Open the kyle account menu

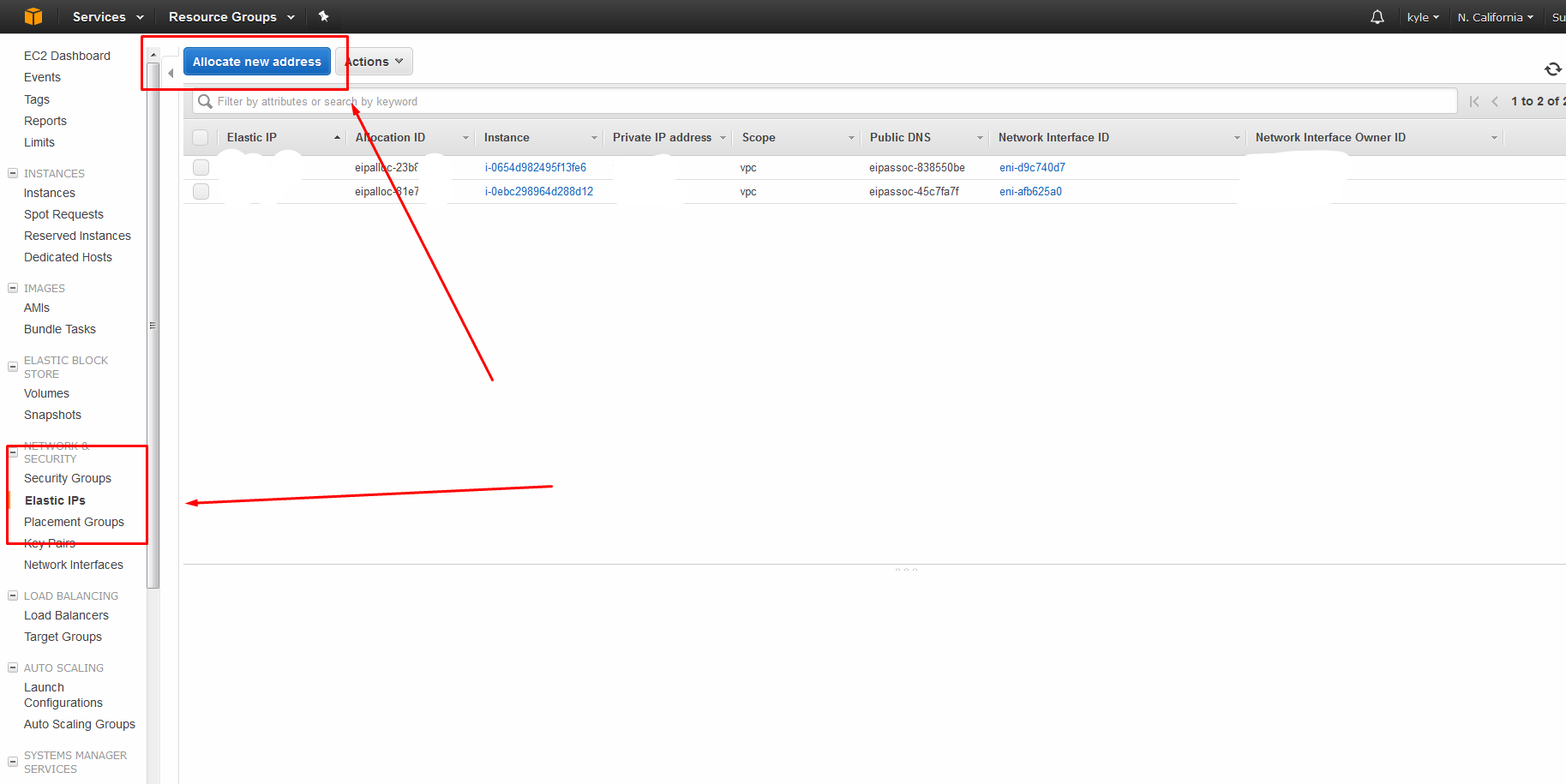(x=1423, y=17)
